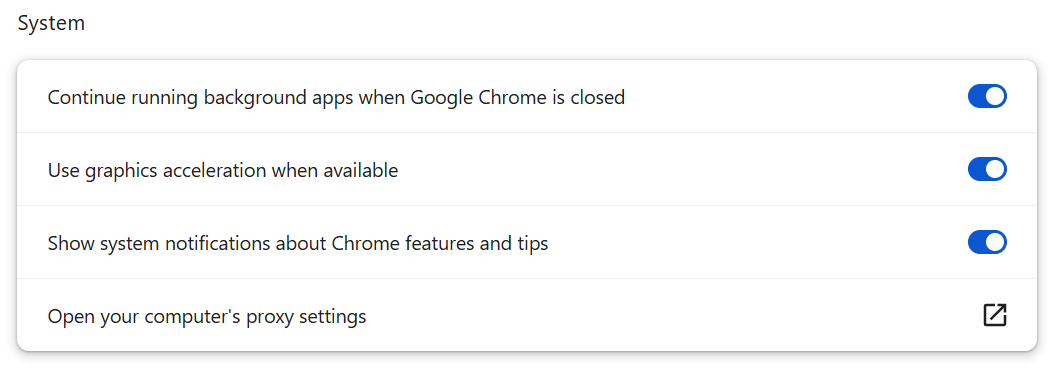Click white knob of graphics acceleration switch
Viewport: 1053px width, 369px height.
click(x=995, y=169)
